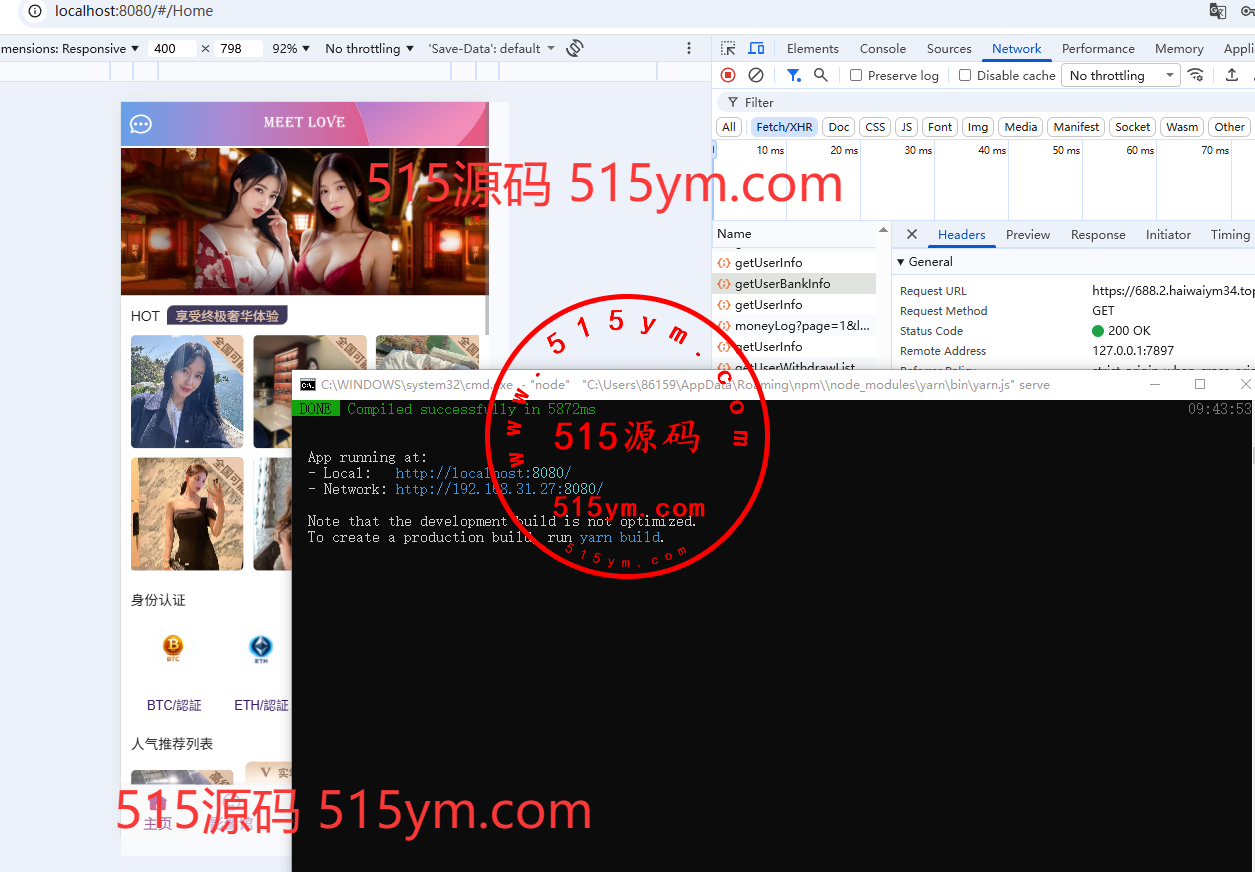Collapse the General headers section
The height and width of the screenshot is (872, 1255).
(901, 262)
